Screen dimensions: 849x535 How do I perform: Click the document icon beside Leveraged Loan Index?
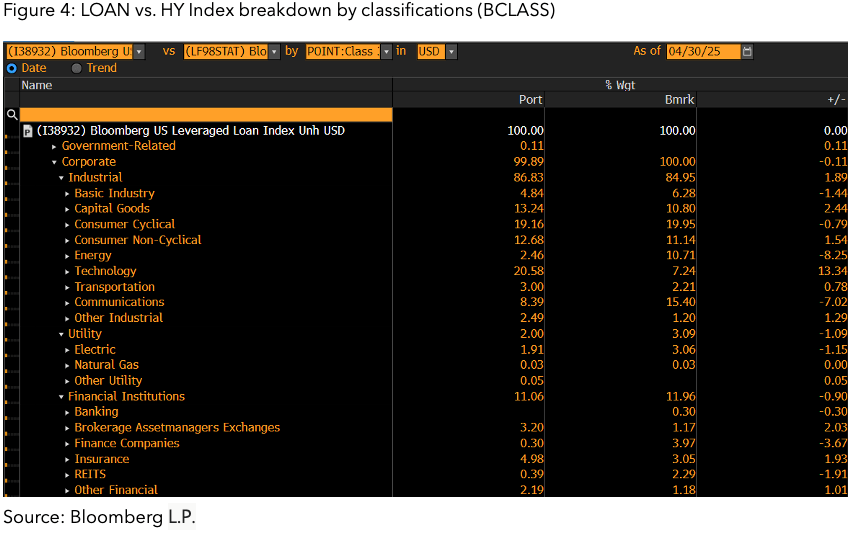[27, 131]
